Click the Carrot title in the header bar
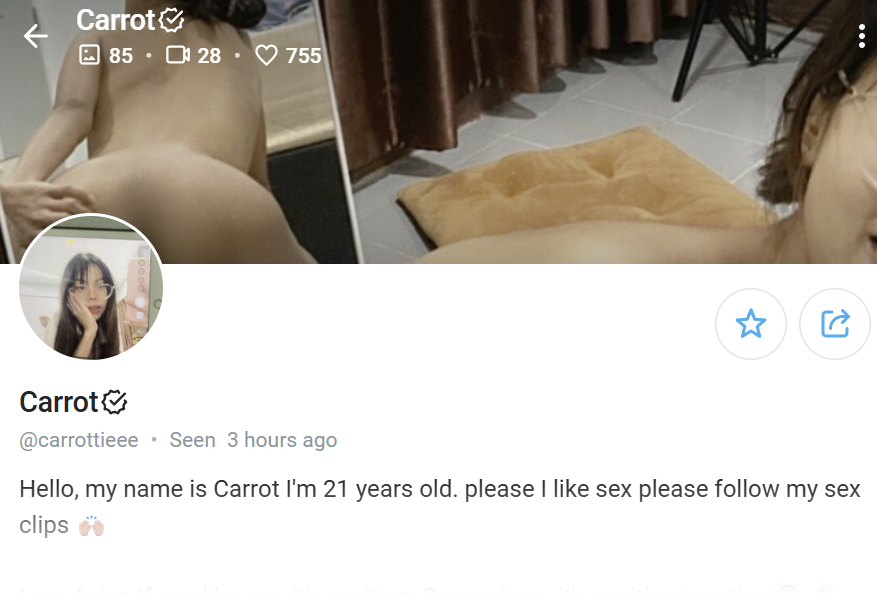 tap(115, 21)
